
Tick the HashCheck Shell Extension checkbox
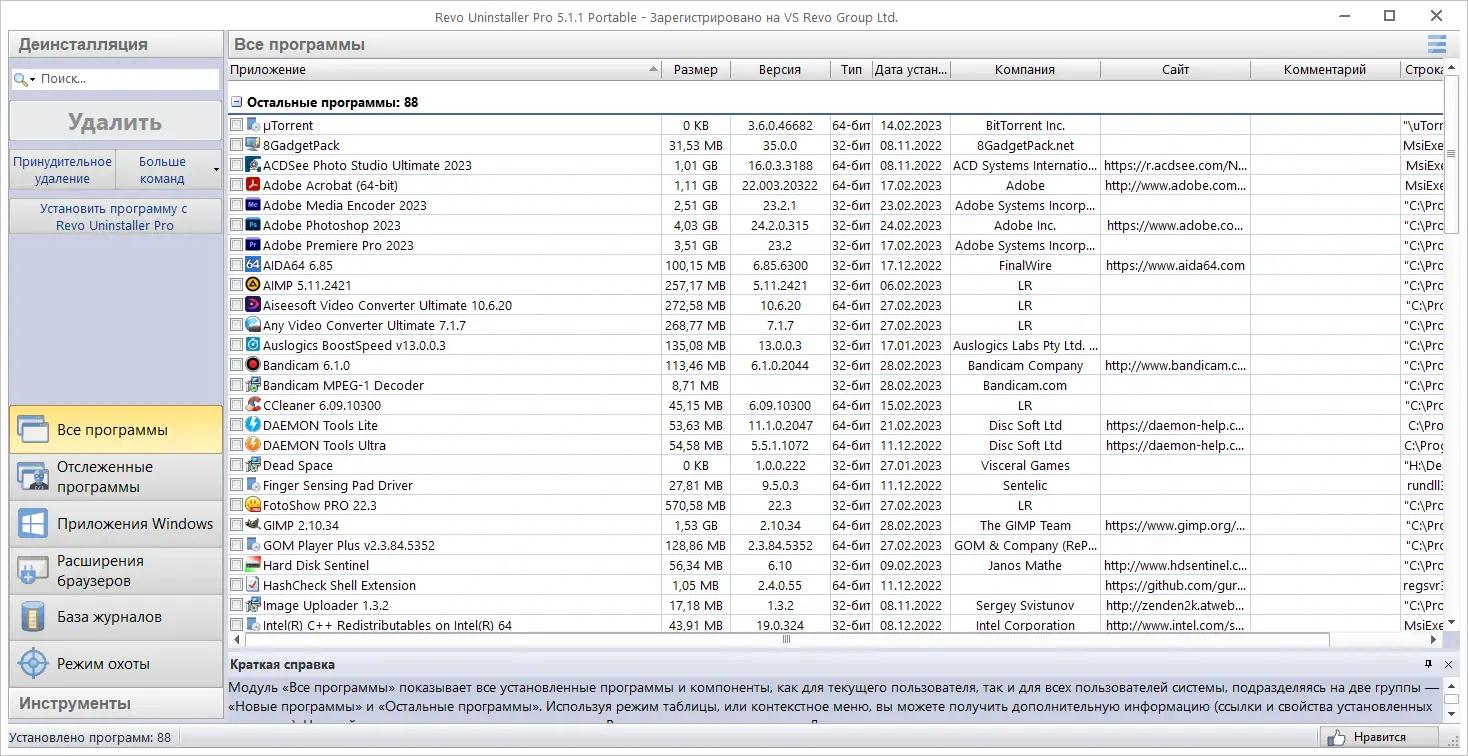click(237, 585)
